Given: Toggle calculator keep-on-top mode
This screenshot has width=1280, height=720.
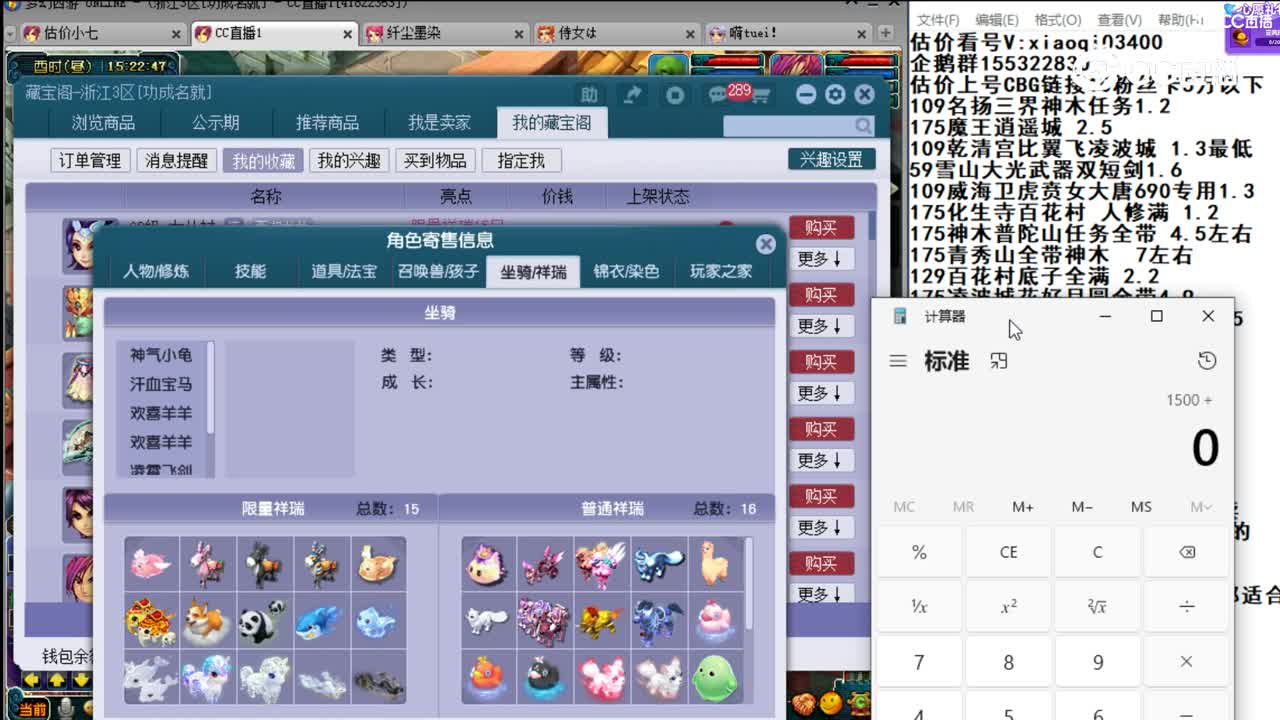Looking at the screenshot, I should tap(998, 361).
